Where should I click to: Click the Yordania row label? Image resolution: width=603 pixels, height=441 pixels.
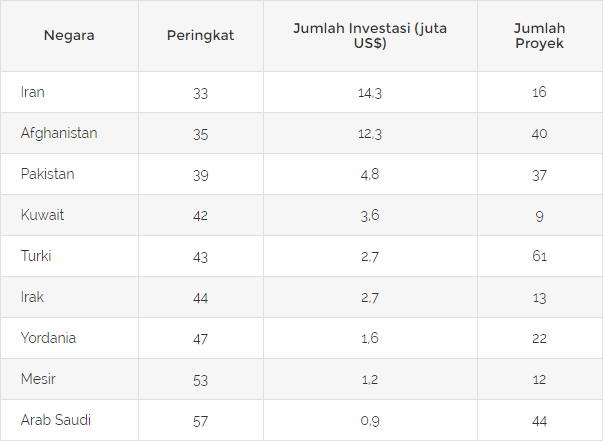coord(48,338)
